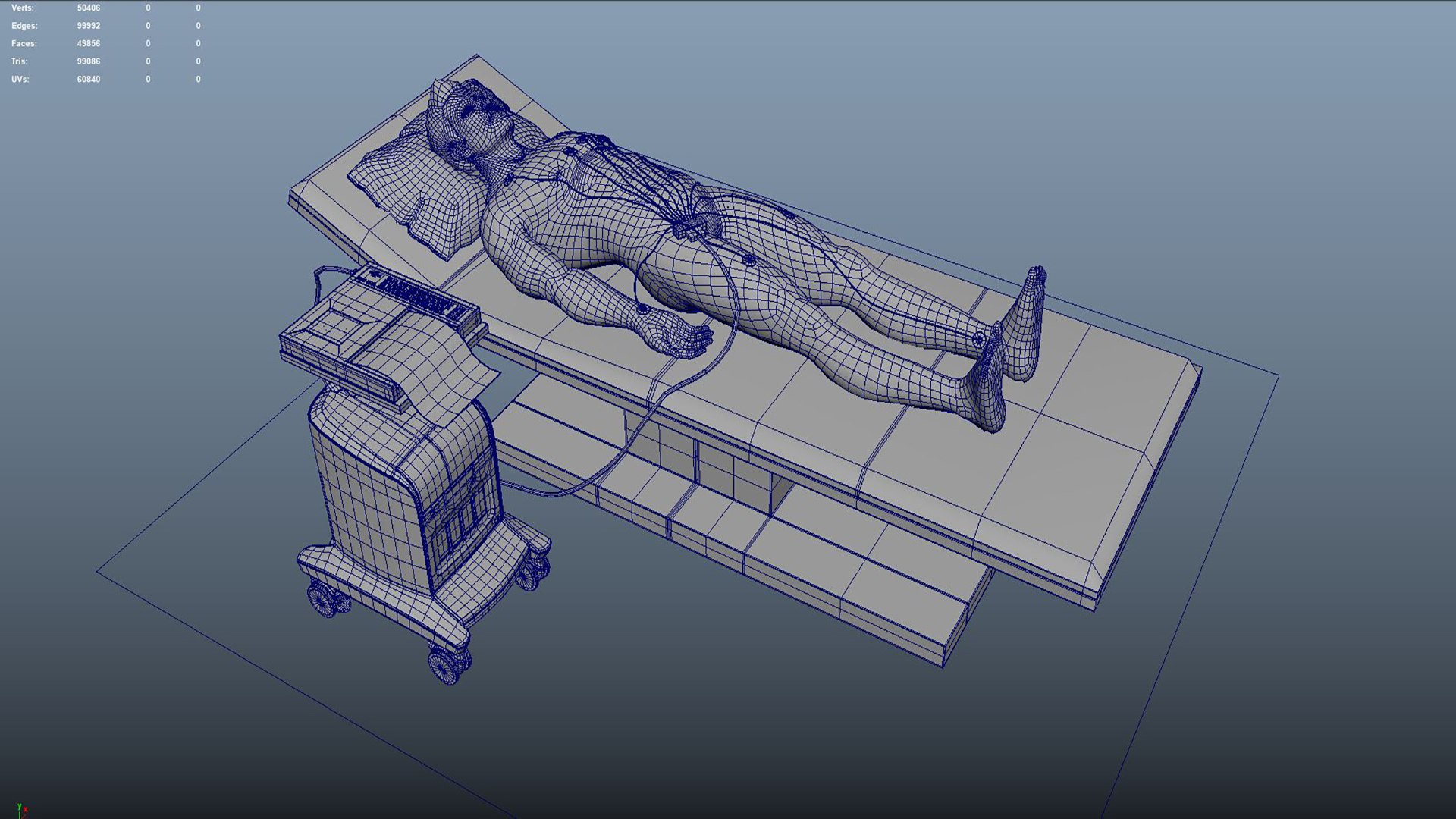The image size is (1456, 819).
Task: Click the XY axis orientation gizmo
Action: (x=22, y=811)
